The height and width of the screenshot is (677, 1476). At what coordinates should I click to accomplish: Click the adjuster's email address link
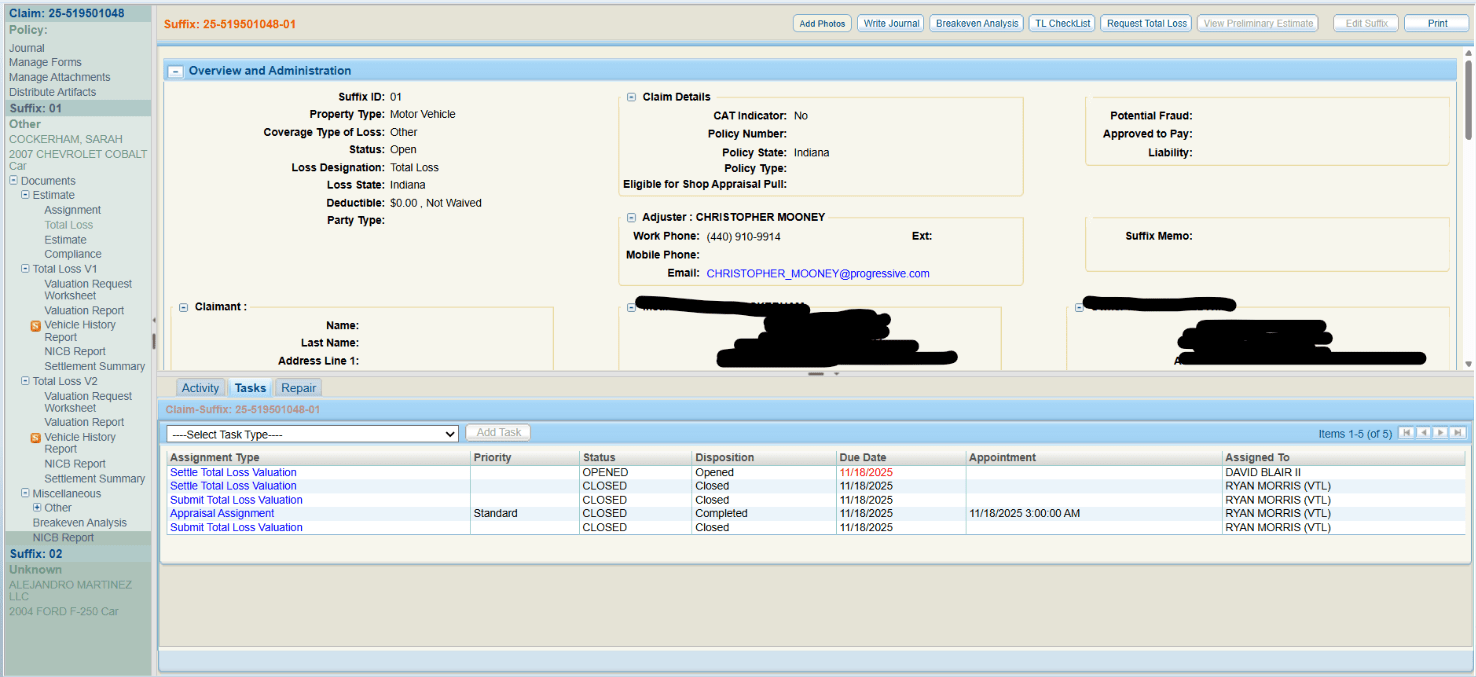(817, 273)
